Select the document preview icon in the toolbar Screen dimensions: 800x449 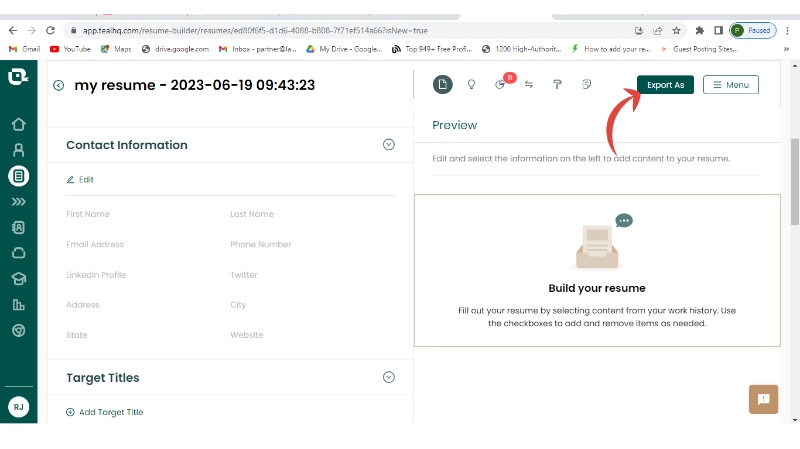[x=442, y=85]
